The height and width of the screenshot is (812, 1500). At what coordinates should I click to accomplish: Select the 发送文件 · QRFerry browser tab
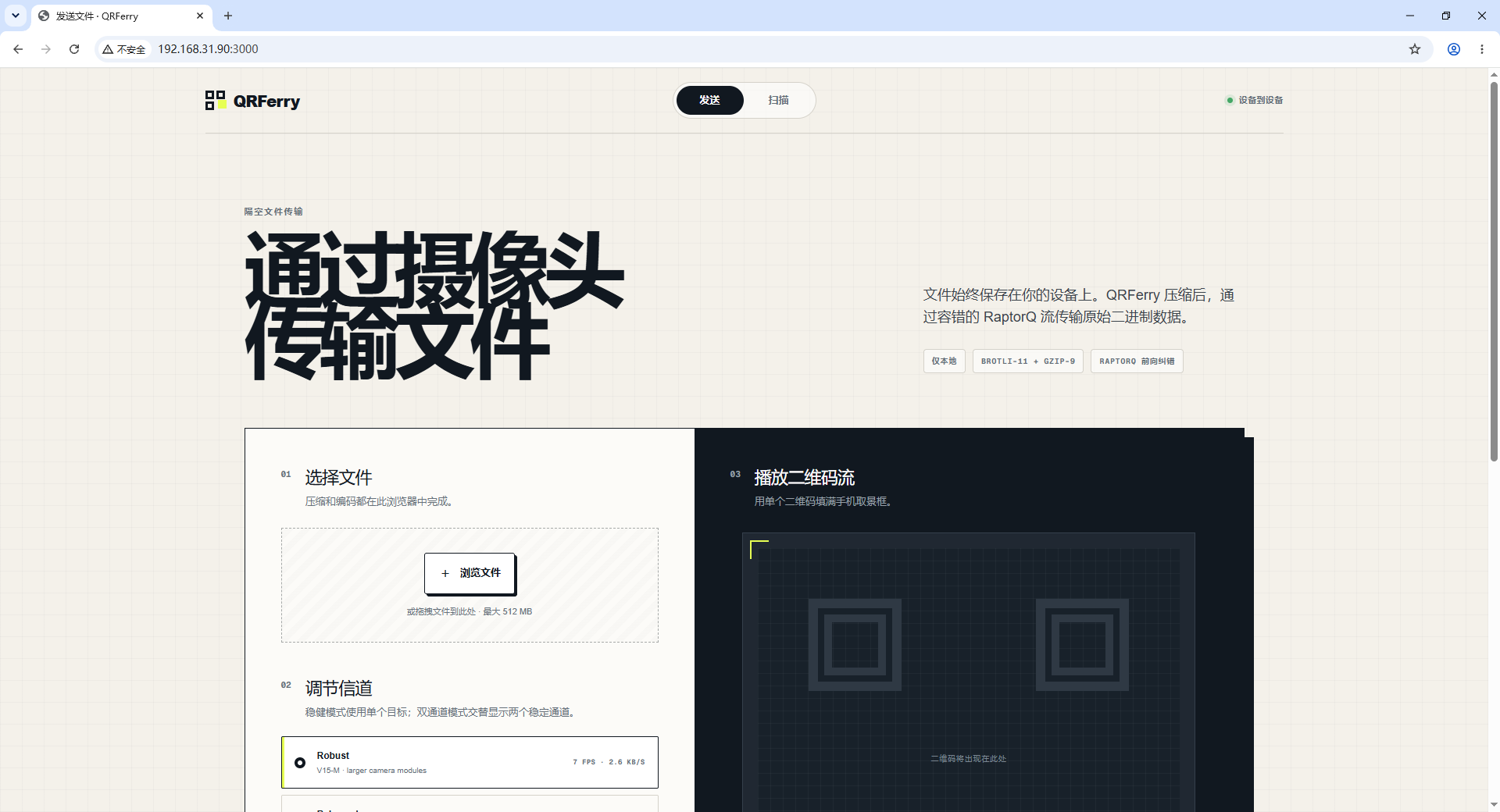121,16
